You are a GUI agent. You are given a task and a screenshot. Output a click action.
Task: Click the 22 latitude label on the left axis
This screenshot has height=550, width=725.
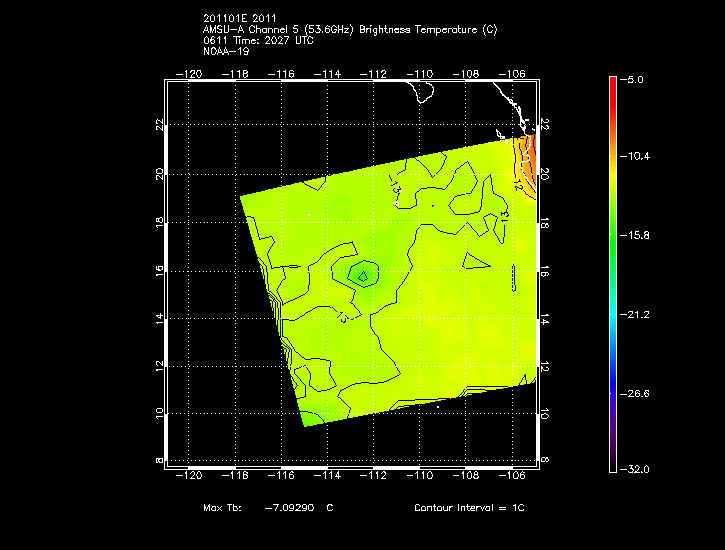point(160,125)
